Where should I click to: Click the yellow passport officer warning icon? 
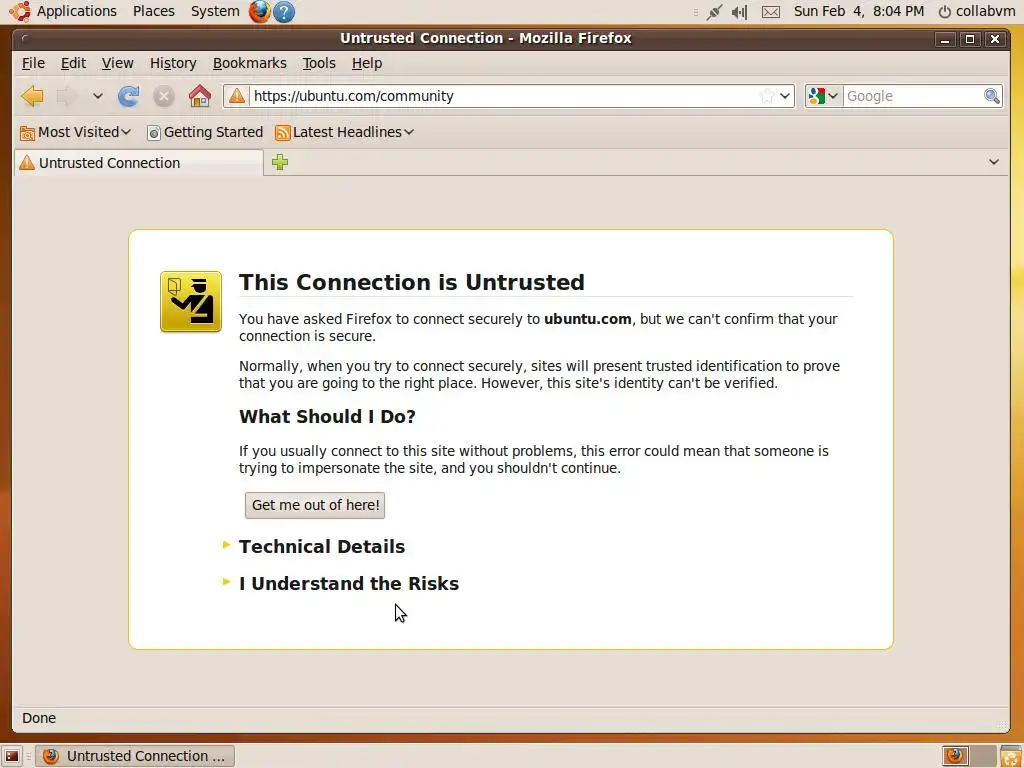[x=191, y=302]
